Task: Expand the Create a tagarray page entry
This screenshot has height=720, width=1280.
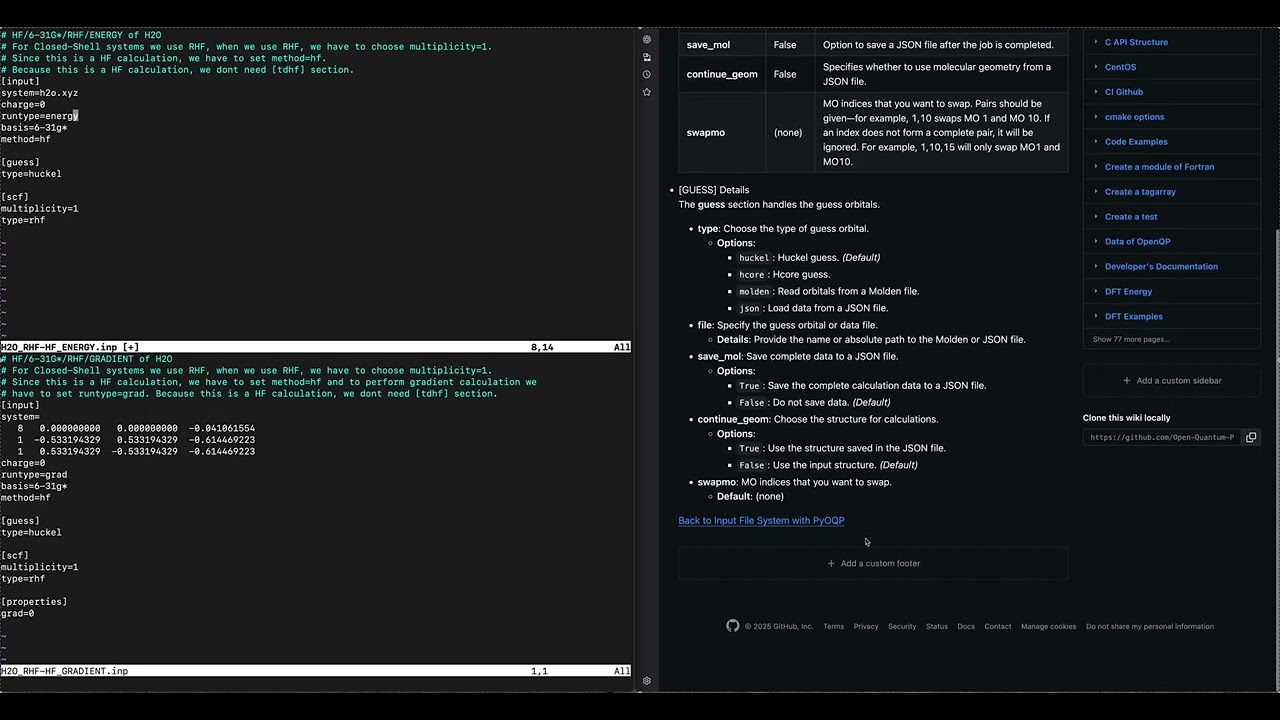Action: pyautogui.click(x=1095, y=192)
